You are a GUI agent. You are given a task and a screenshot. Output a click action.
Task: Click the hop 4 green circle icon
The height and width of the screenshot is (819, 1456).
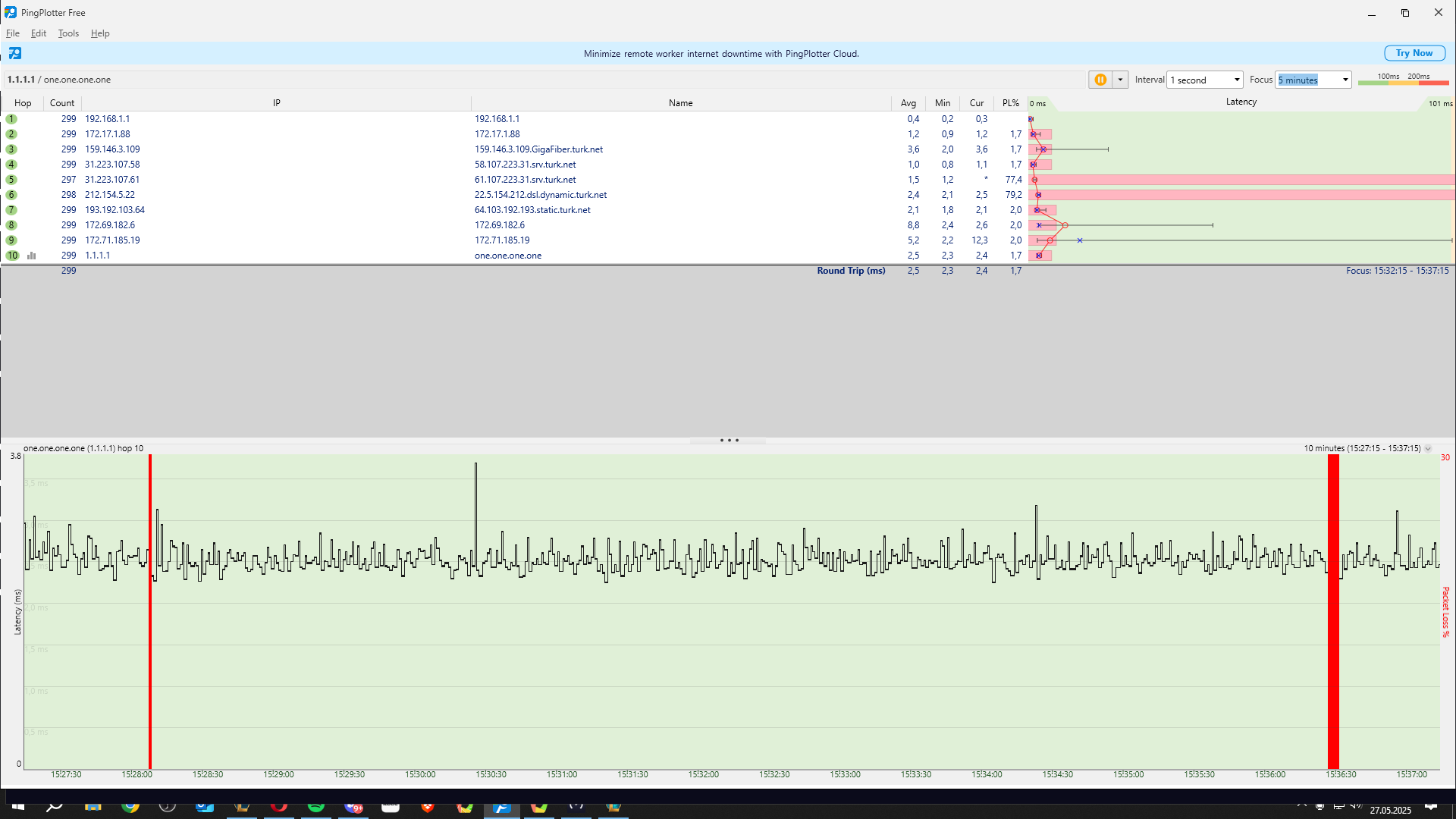[x=11, y=165]
